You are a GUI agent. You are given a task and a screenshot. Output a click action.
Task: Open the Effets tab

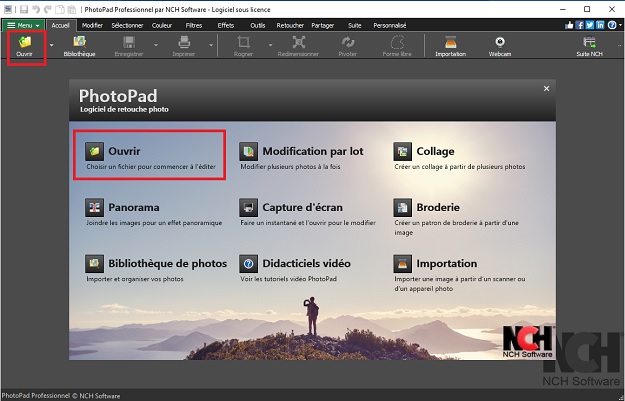pos(226,25)
